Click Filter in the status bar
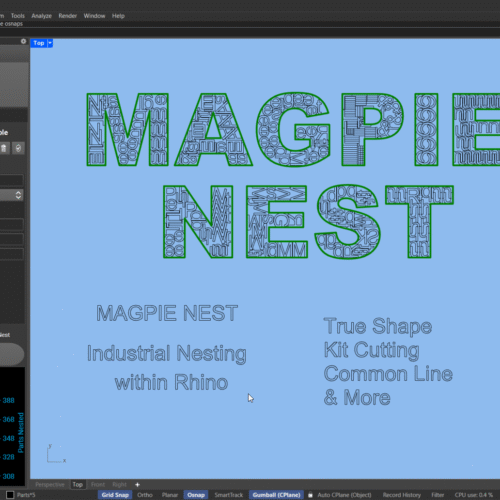 [438, 495]
